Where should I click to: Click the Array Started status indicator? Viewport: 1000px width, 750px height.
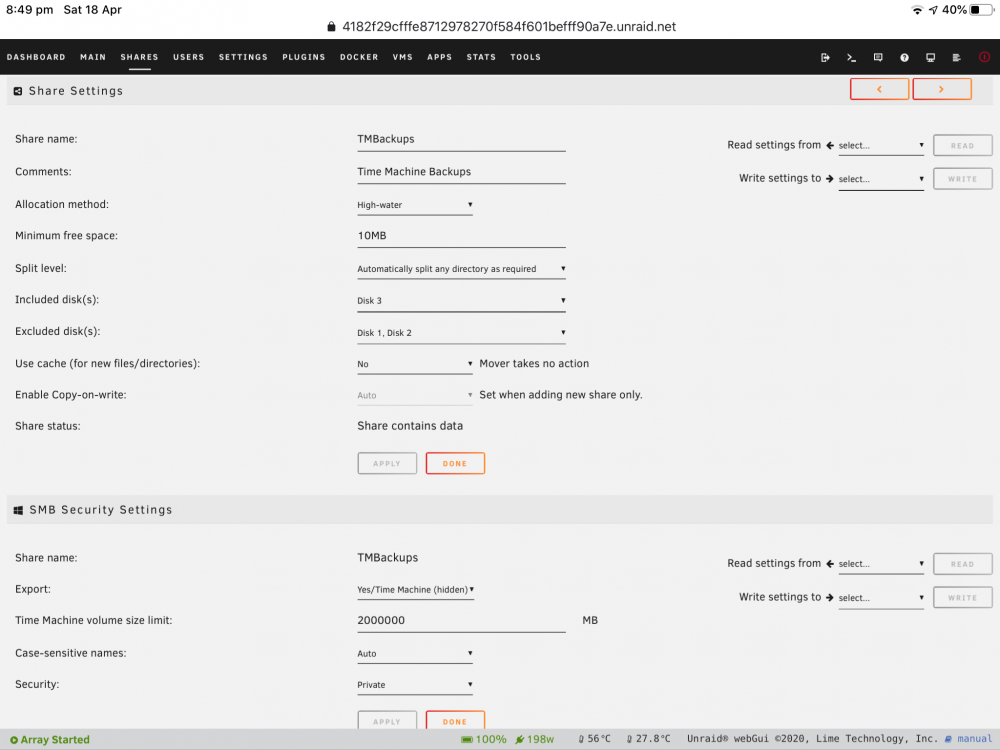(50, 740)
